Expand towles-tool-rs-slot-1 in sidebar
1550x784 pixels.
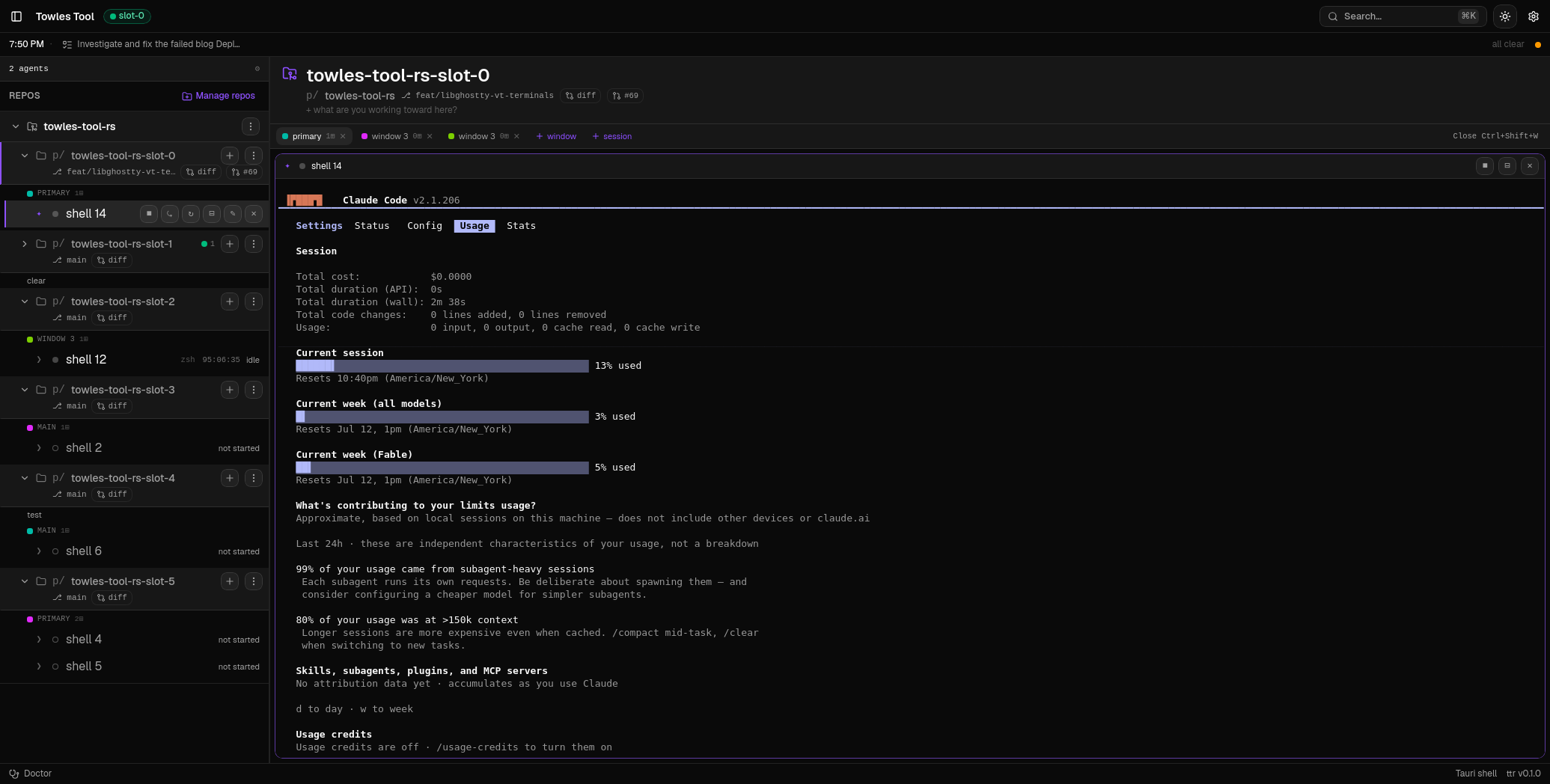25,244
